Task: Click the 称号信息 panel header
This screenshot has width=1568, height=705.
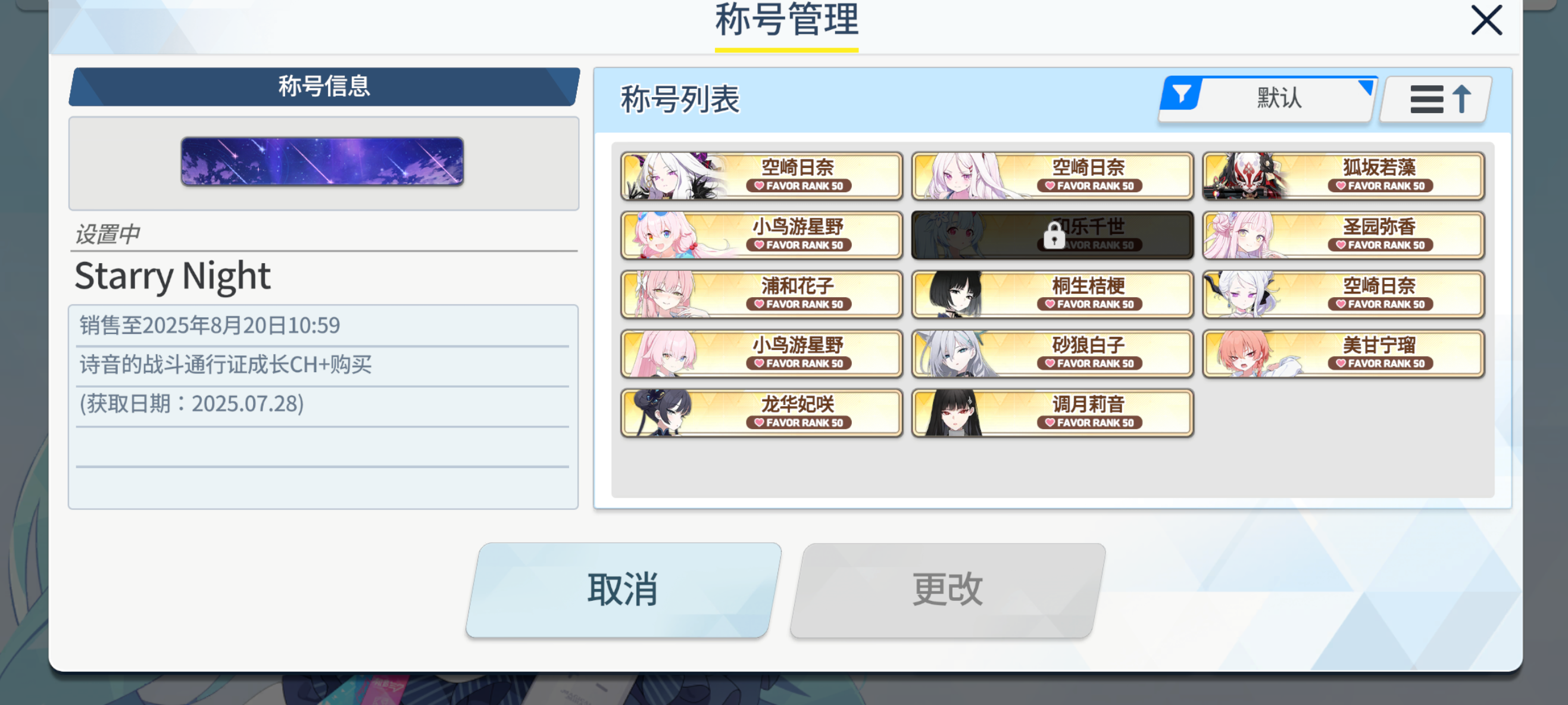Action: pyautogui.click(x=324, y=86)
